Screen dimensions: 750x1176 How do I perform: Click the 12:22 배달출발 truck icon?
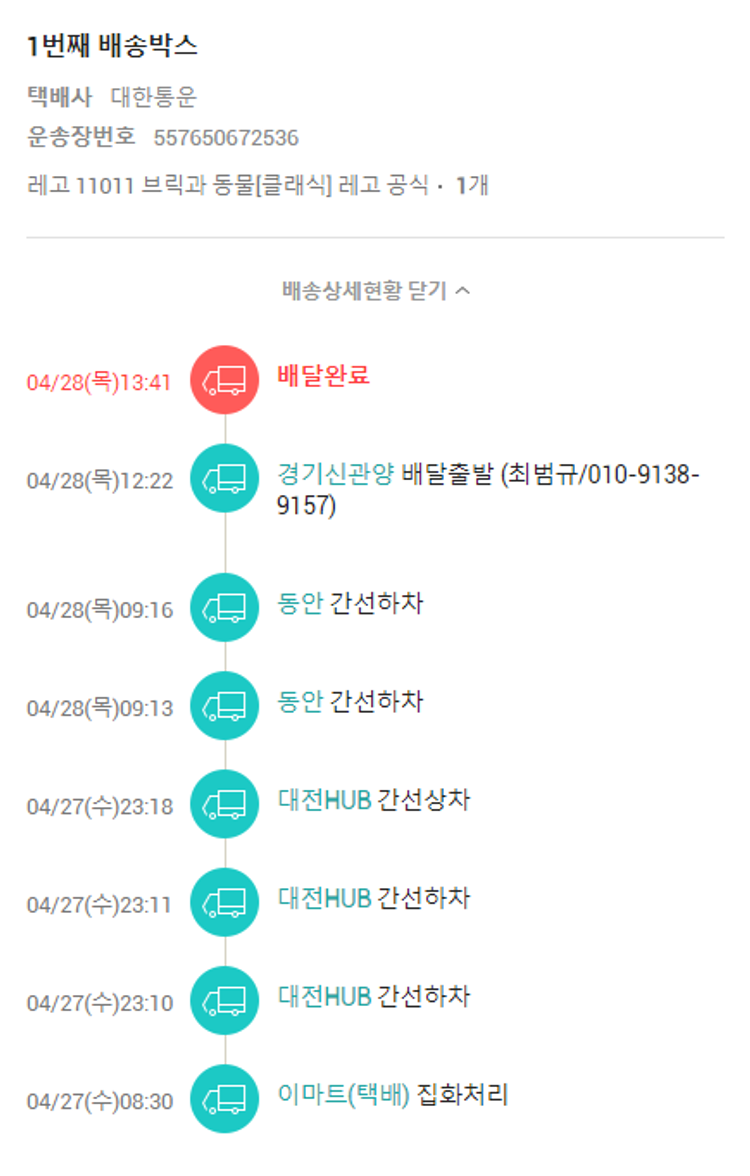click(x=225, y=479)
